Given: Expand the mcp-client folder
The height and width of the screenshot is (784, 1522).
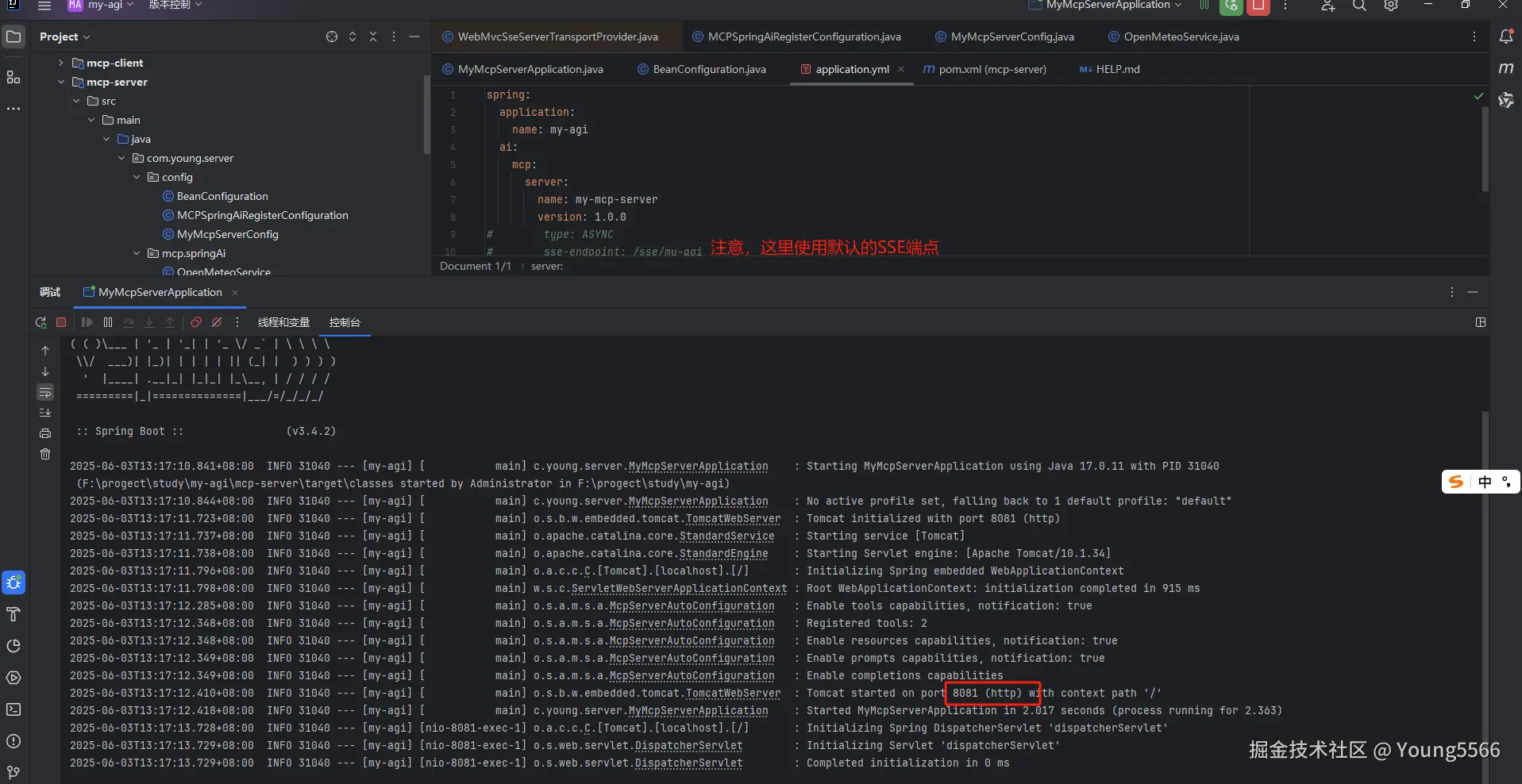Looking at the screenshot, I should 61,63.
